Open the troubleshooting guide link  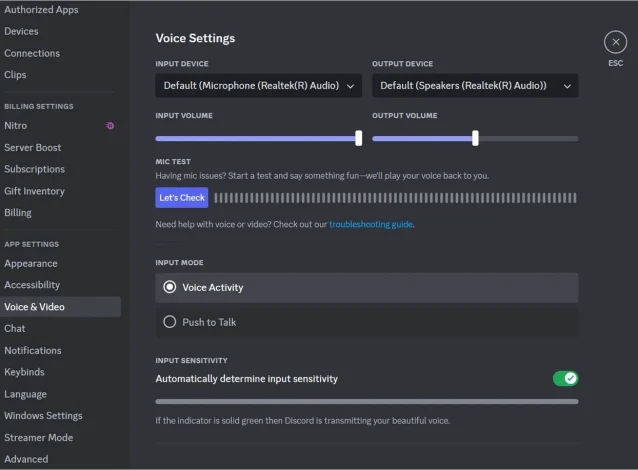[x=370, y=224]
